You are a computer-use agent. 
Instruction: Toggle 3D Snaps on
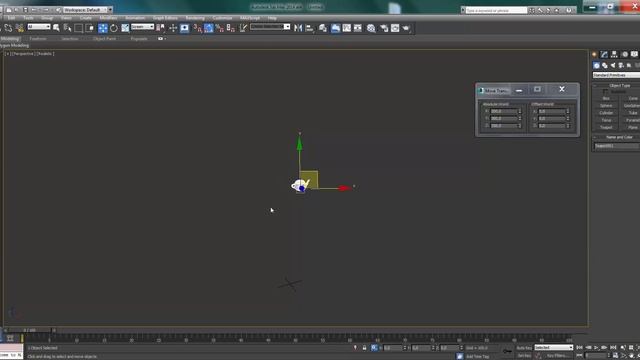198,28
